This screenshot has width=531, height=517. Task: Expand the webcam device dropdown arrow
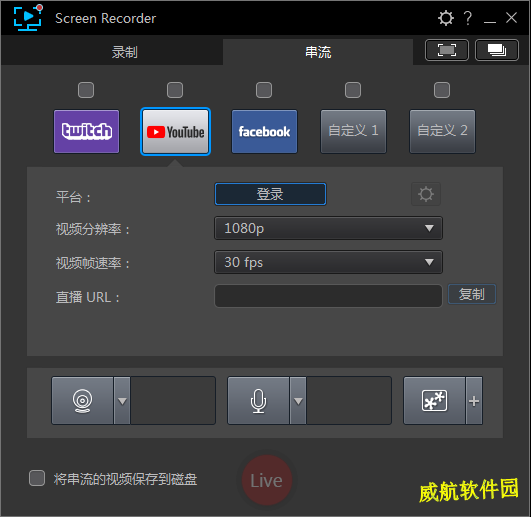(122, 401)
